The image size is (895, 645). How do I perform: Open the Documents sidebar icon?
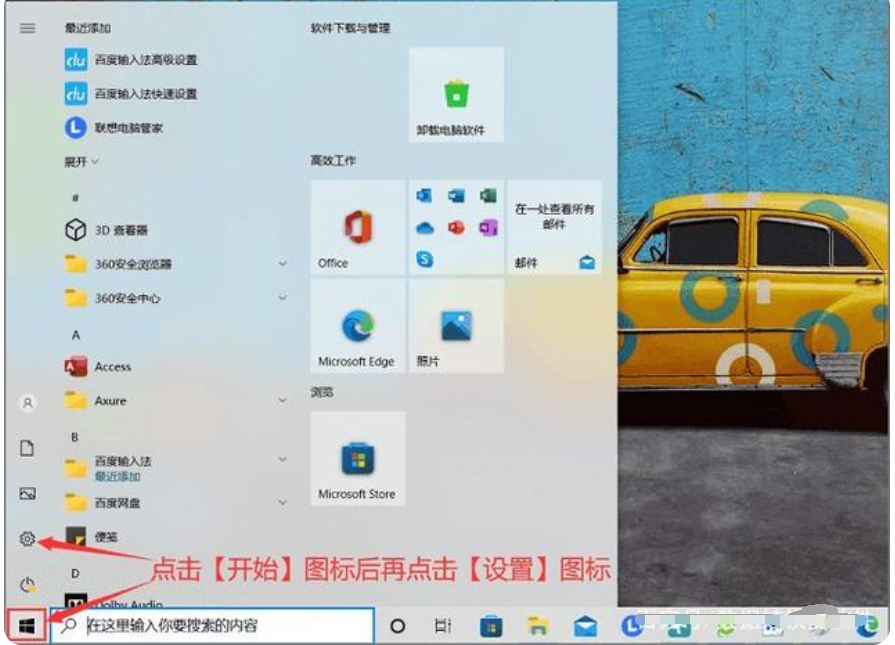pyautogui.click(x=27, y=449)
